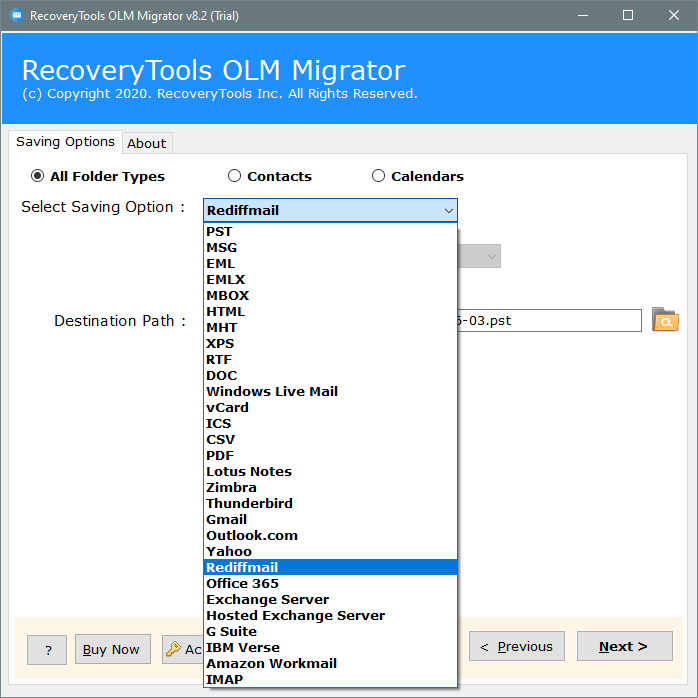Viewport: 698px width, 698px height.
Task: Select IMAP at the list bottom
Action: (330, 680)
